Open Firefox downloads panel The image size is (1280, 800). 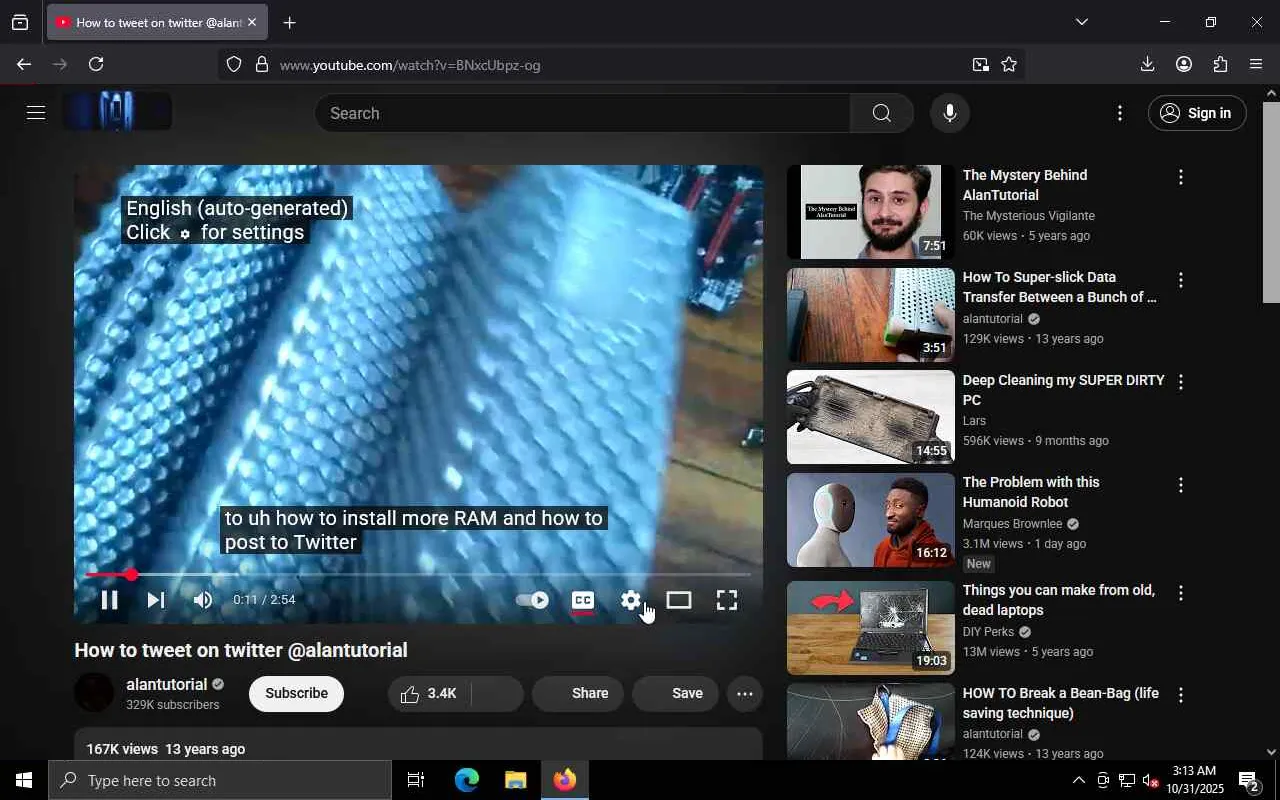coord(1147,64)
